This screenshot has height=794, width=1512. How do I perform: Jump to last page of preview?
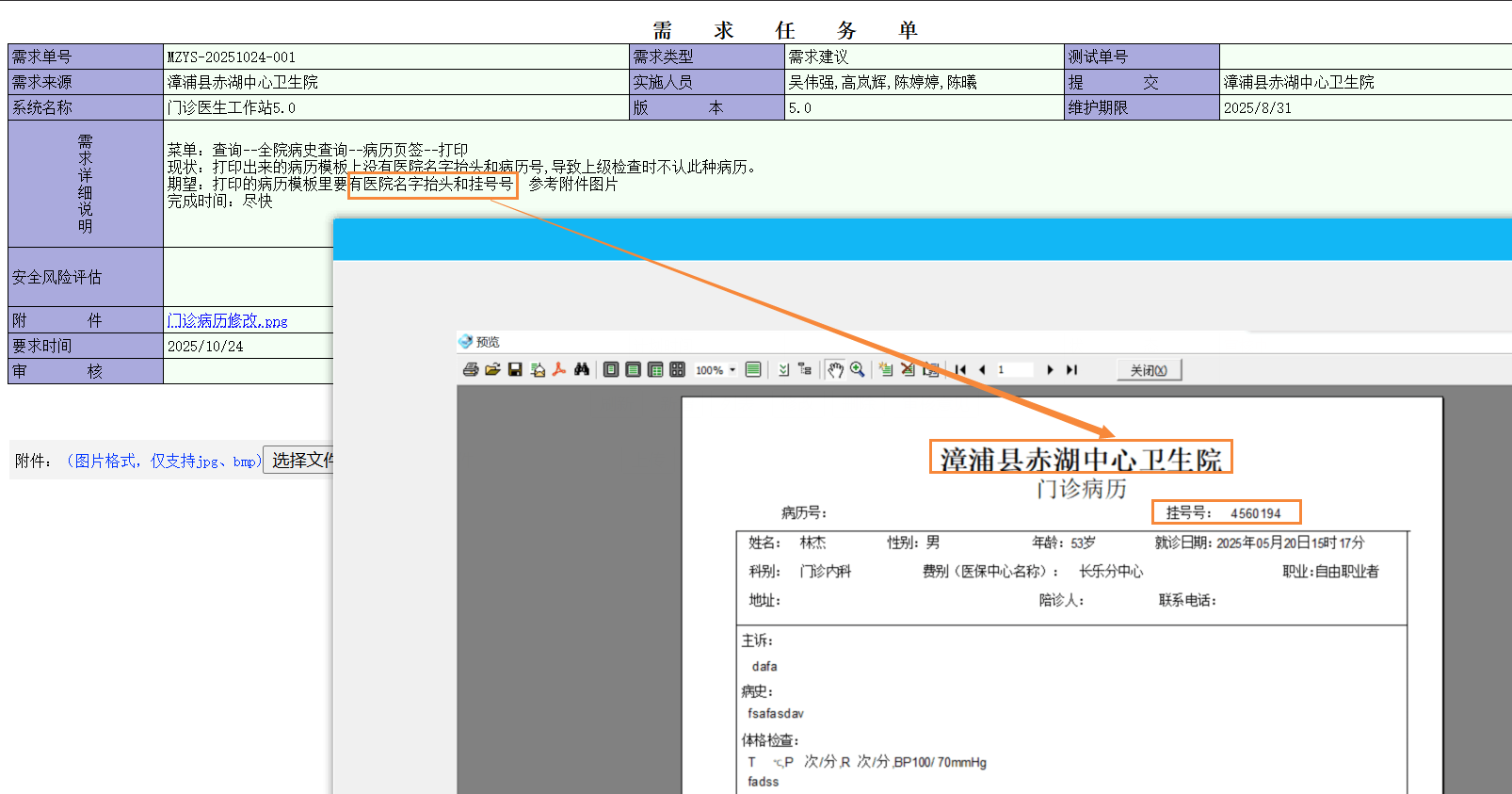tap(1071, 370)
